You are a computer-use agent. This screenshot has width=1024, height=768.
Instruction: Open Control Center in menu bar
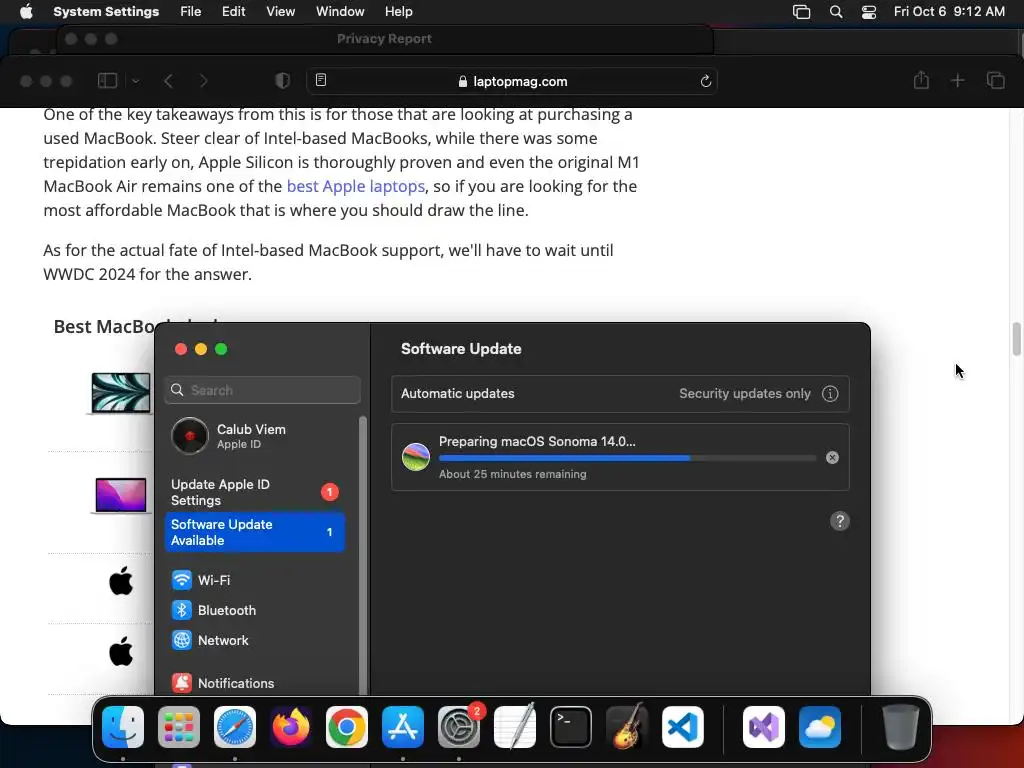869,12
